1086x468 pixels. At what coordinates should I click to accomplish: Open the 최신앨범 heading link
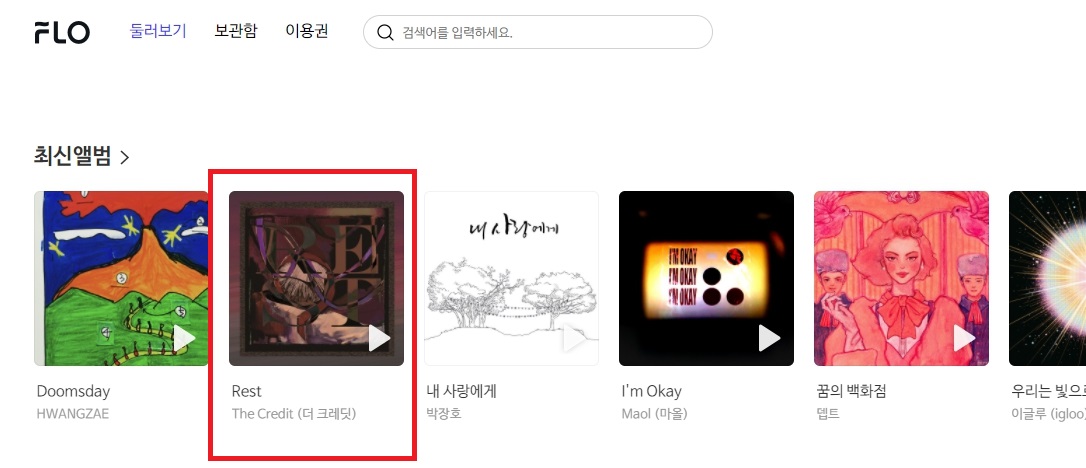click(x=72, y=156)
